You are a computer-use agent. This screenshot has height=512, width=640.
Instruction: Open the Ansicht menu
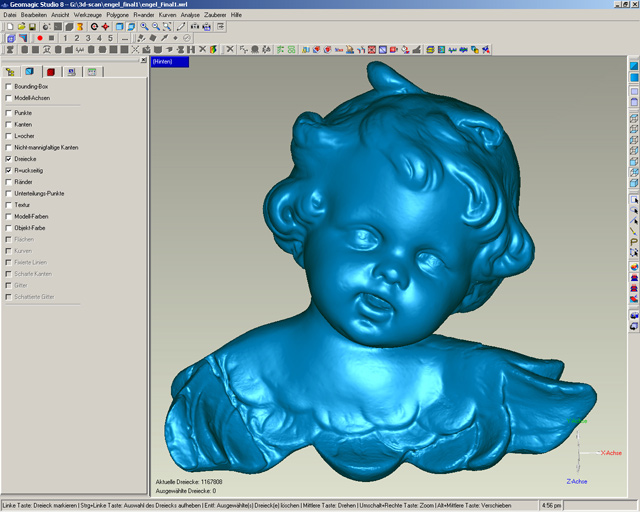coord(60,15)
